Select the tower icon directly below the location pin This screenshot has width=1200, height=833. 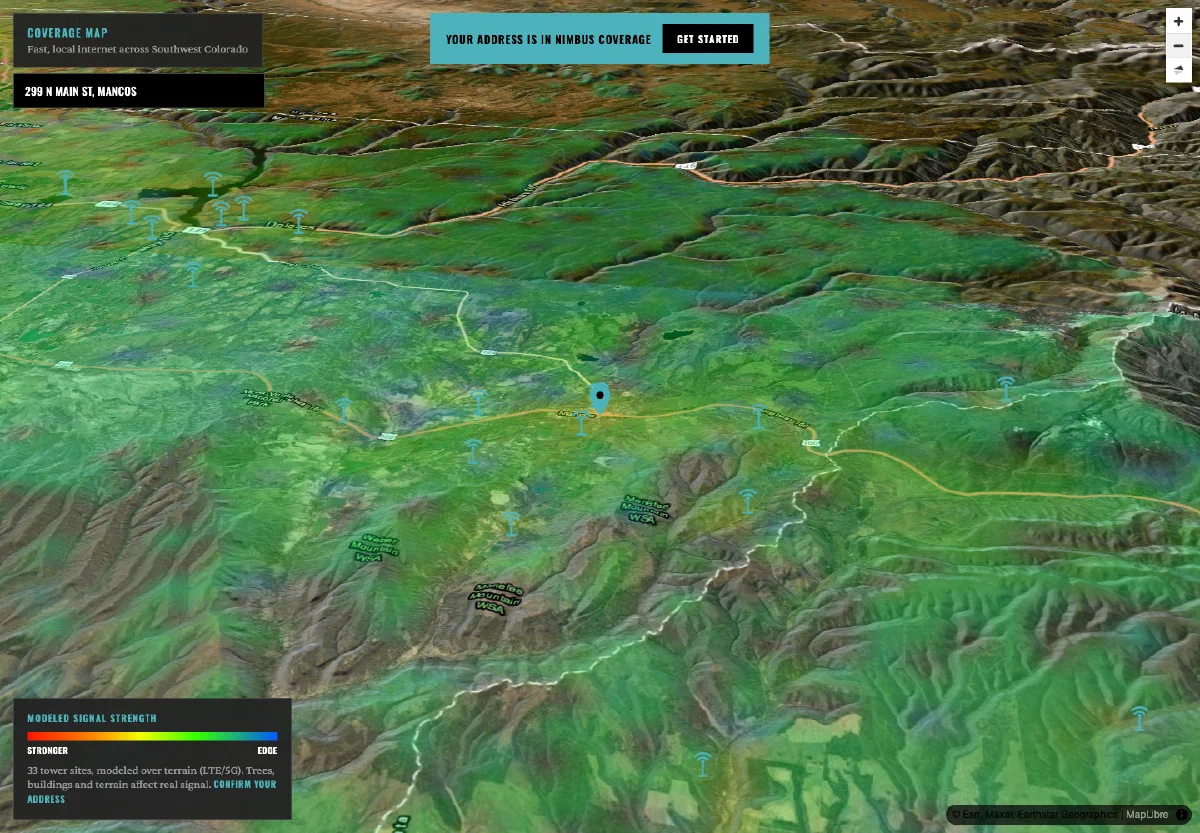(581, 424)
